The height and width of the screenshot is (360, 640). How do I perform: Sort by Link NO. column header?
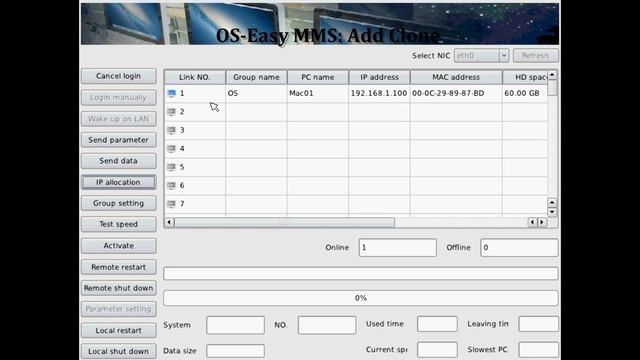coord(195,77)
